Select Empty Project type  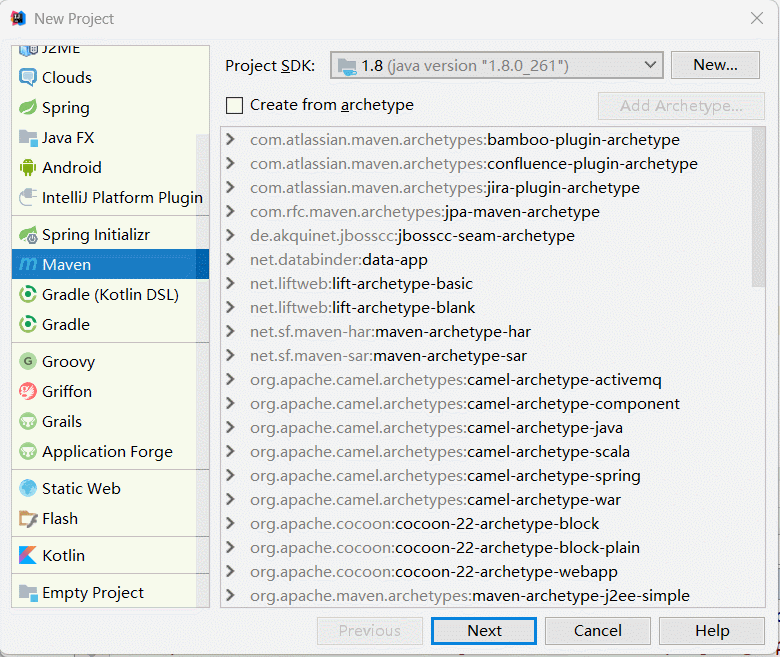coord(104,593)
